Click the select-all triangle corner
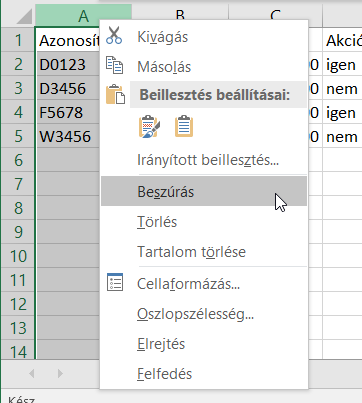 tap(24, 16)
